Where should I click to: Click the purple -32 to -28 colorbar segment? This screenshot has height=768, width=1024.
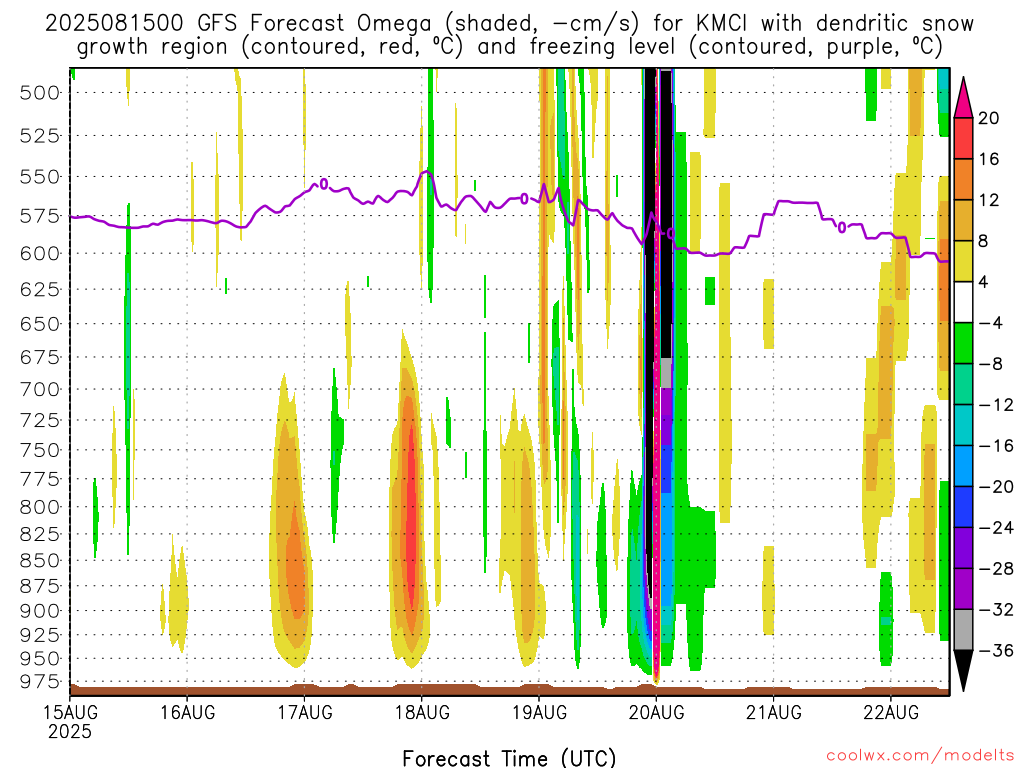pos(963,588)
